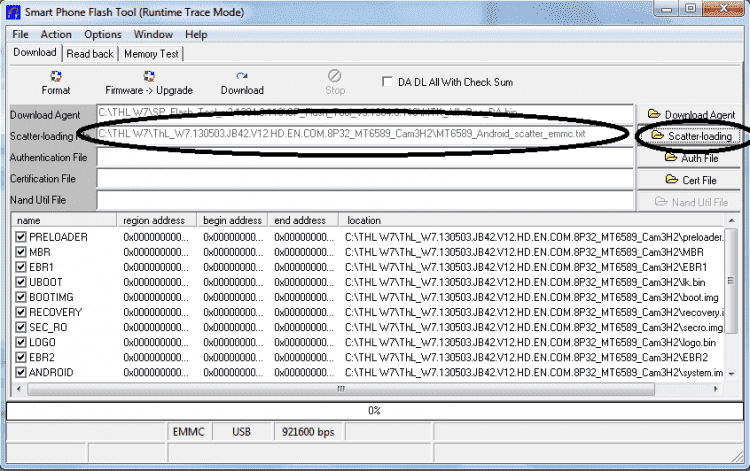The width and height of the screenshot is (750, 471).
Task: Click the Nand Util File button
Action: 689,202
